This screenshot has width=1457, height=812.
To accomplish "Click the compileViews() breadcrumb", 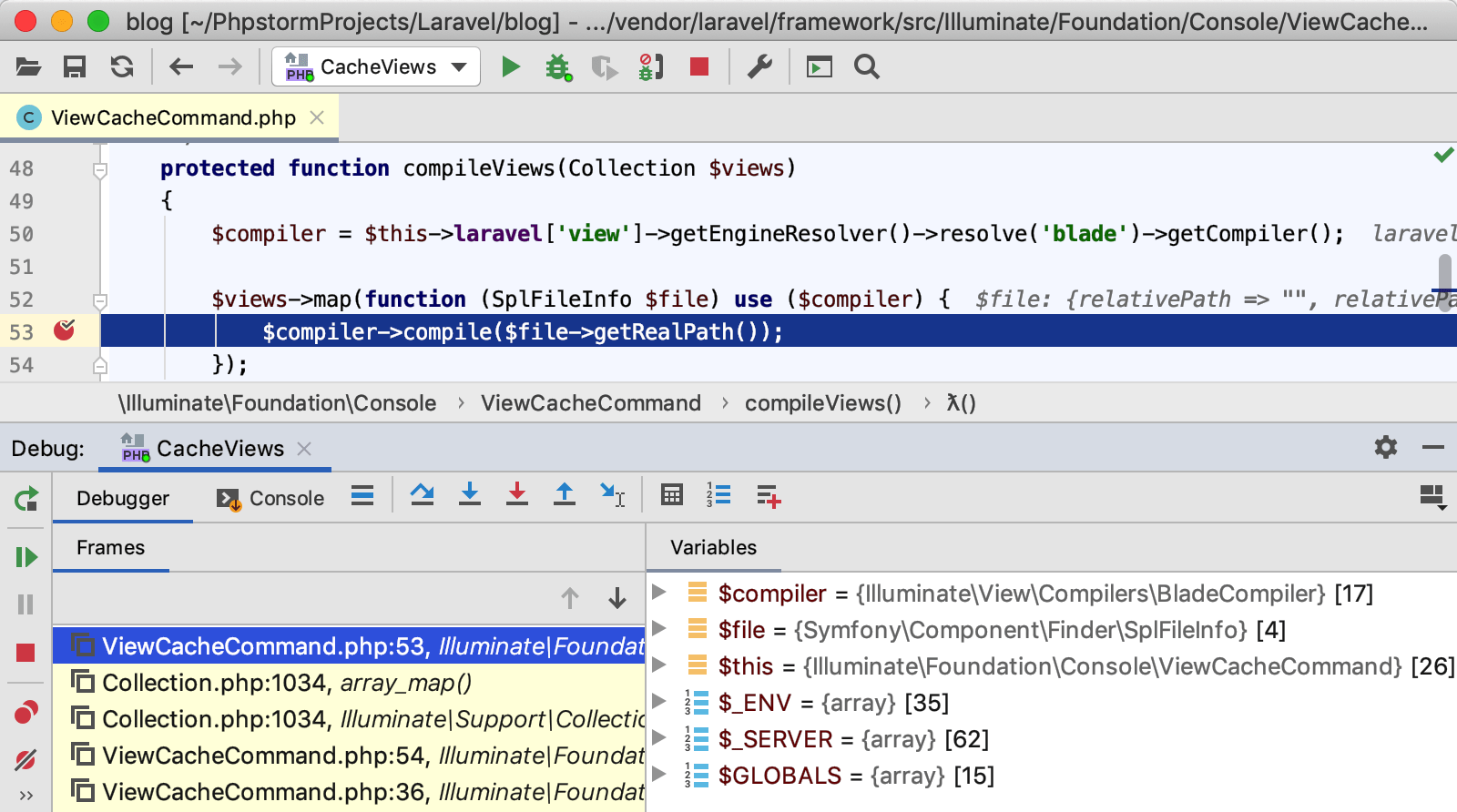I will click(x=823, y=403).
